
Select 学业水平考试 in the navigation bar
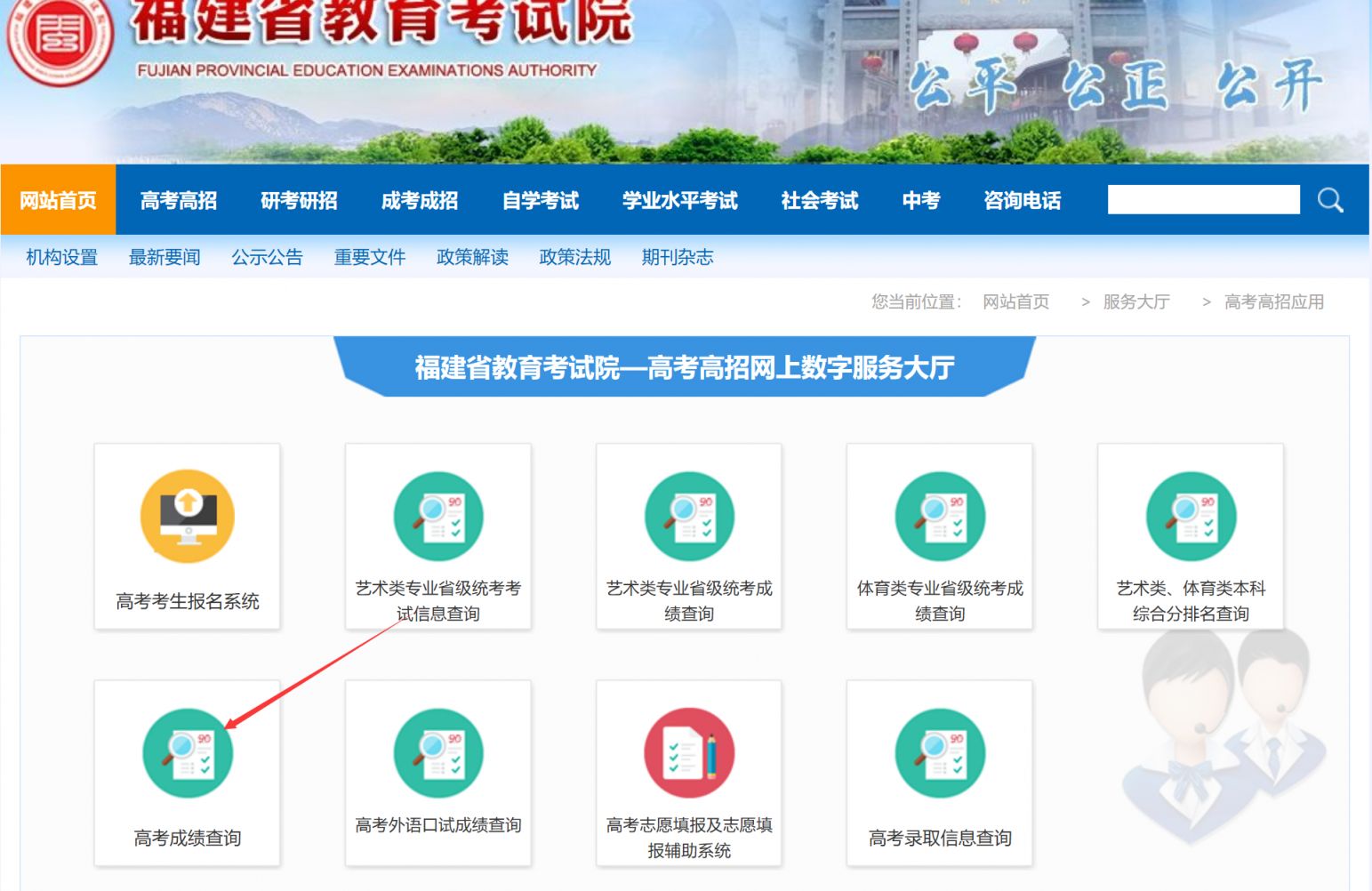pyautogui.click(x=680, y=200)
